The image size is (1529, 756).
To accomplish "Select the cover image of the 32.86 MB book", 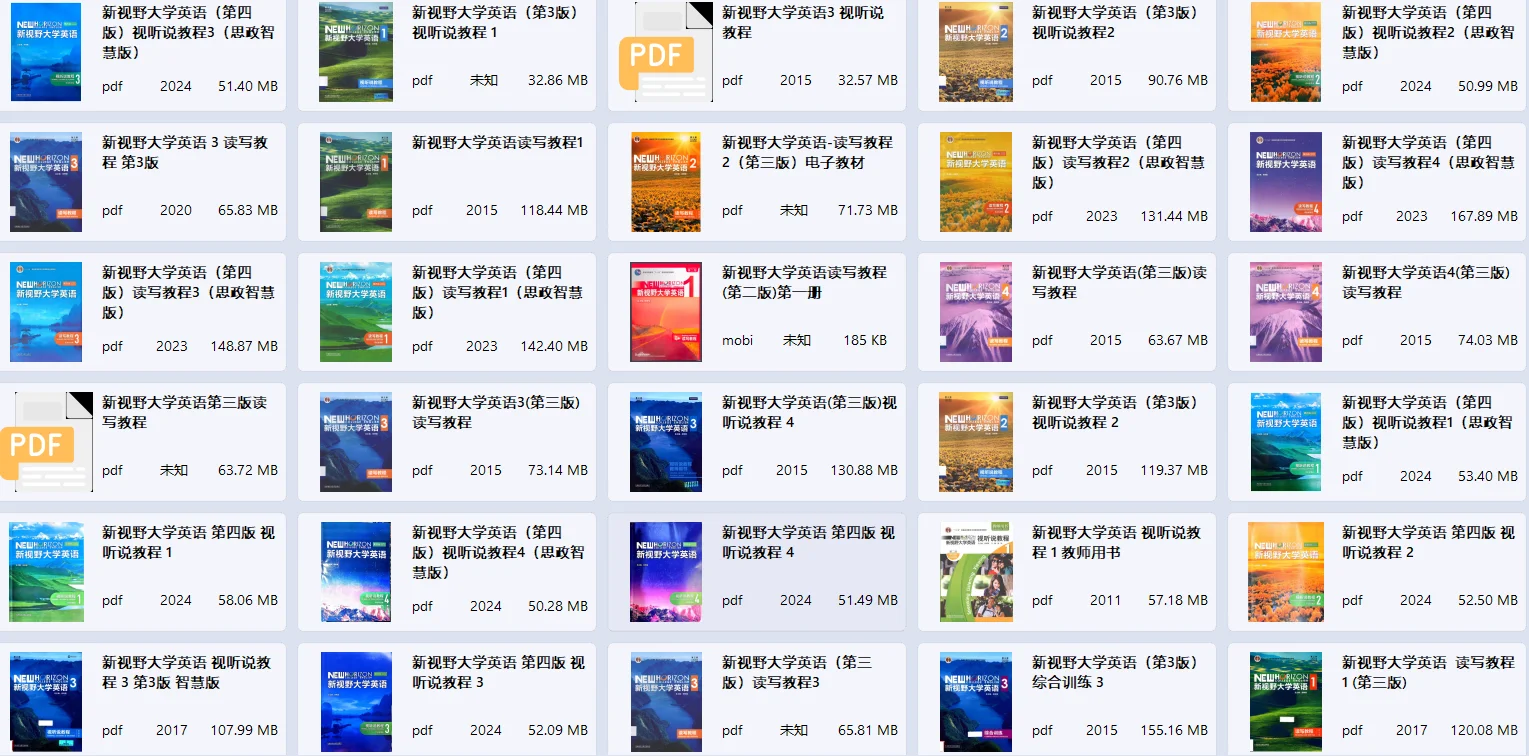I will 356,52.
